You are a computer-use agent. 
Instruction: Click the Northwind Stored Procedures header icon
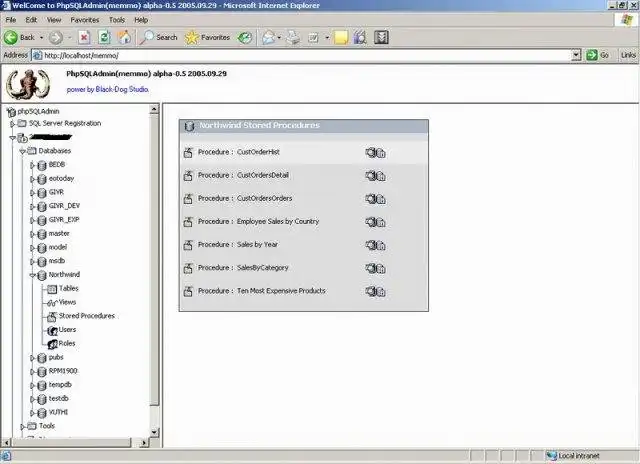pos(189,126)
